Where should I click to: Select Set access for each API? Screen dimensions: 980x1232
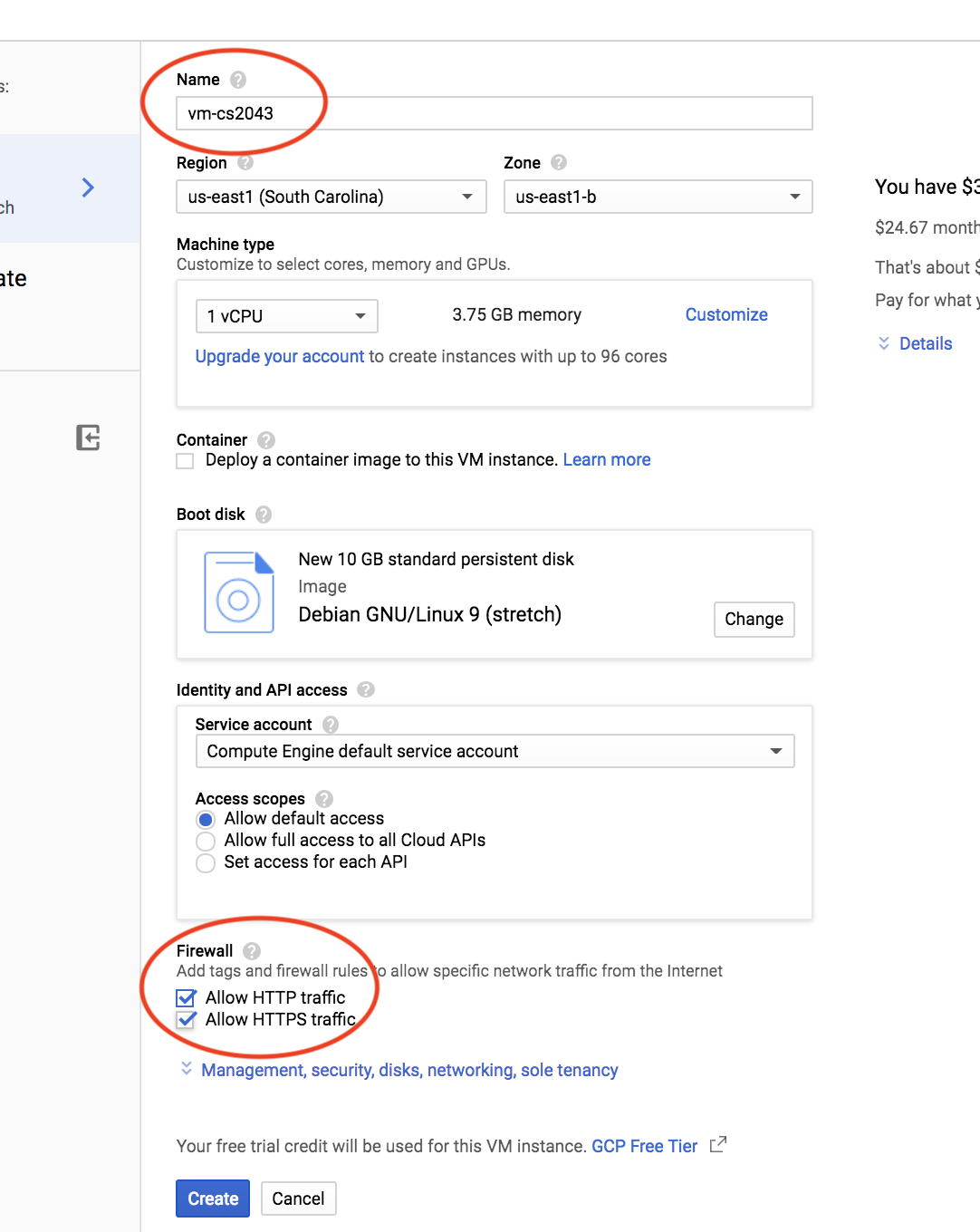[x=206, y=863]
